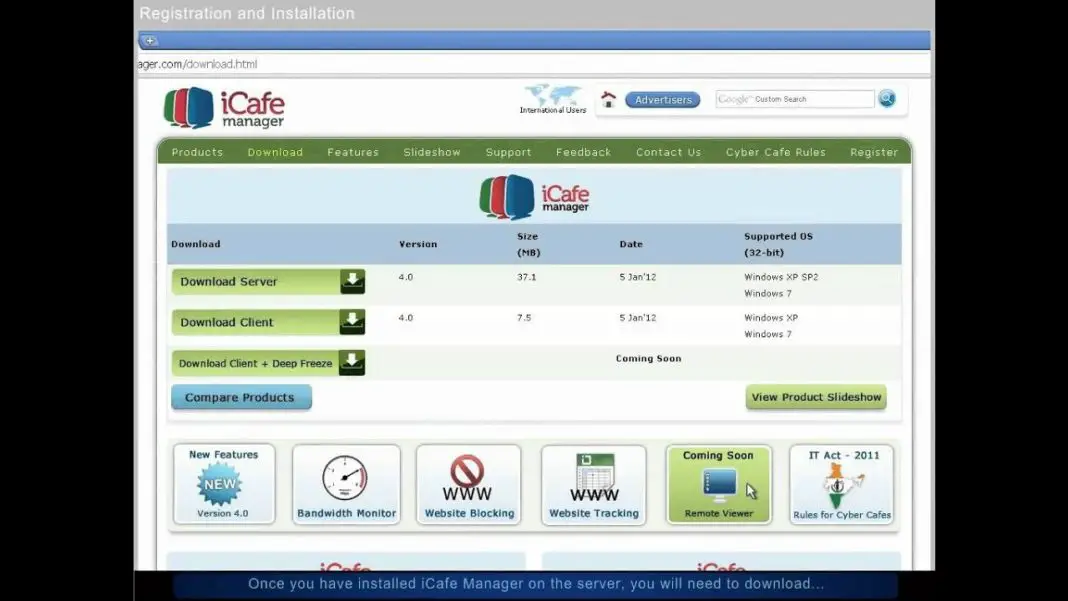Click the Download Server button
Viewport: 1068px width, 601px height.
pyautogui.click(x=268, y=281)
